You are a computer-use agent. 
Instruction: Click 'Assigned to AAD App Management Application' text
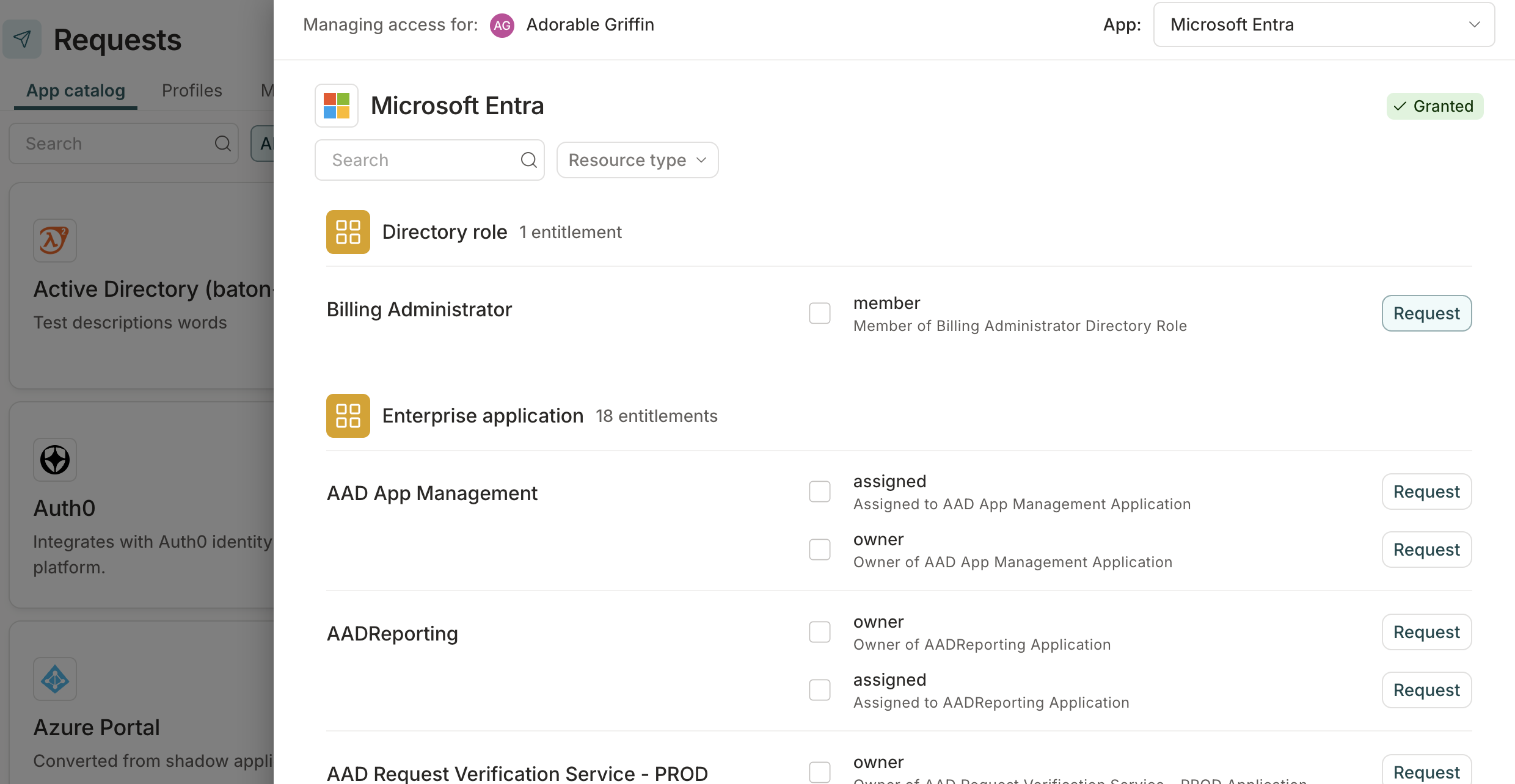coord(1022,504)
